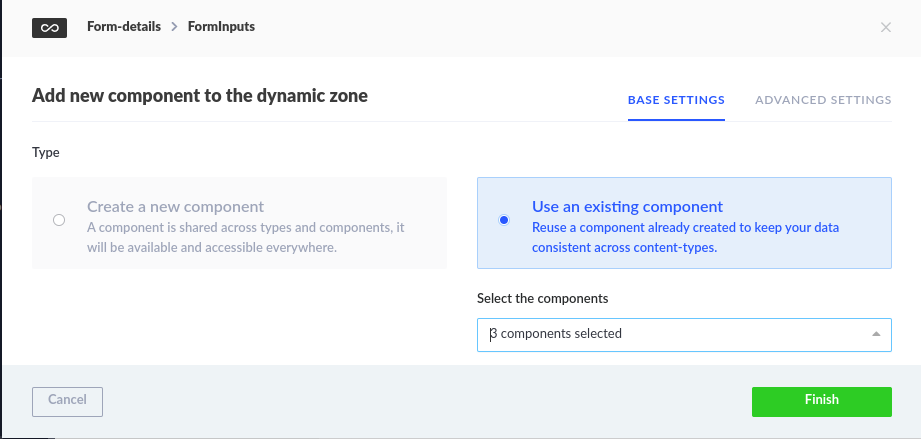This screenshot has width=921, height=439.
Task: Click the Cancel button
Action: point(68,402)
